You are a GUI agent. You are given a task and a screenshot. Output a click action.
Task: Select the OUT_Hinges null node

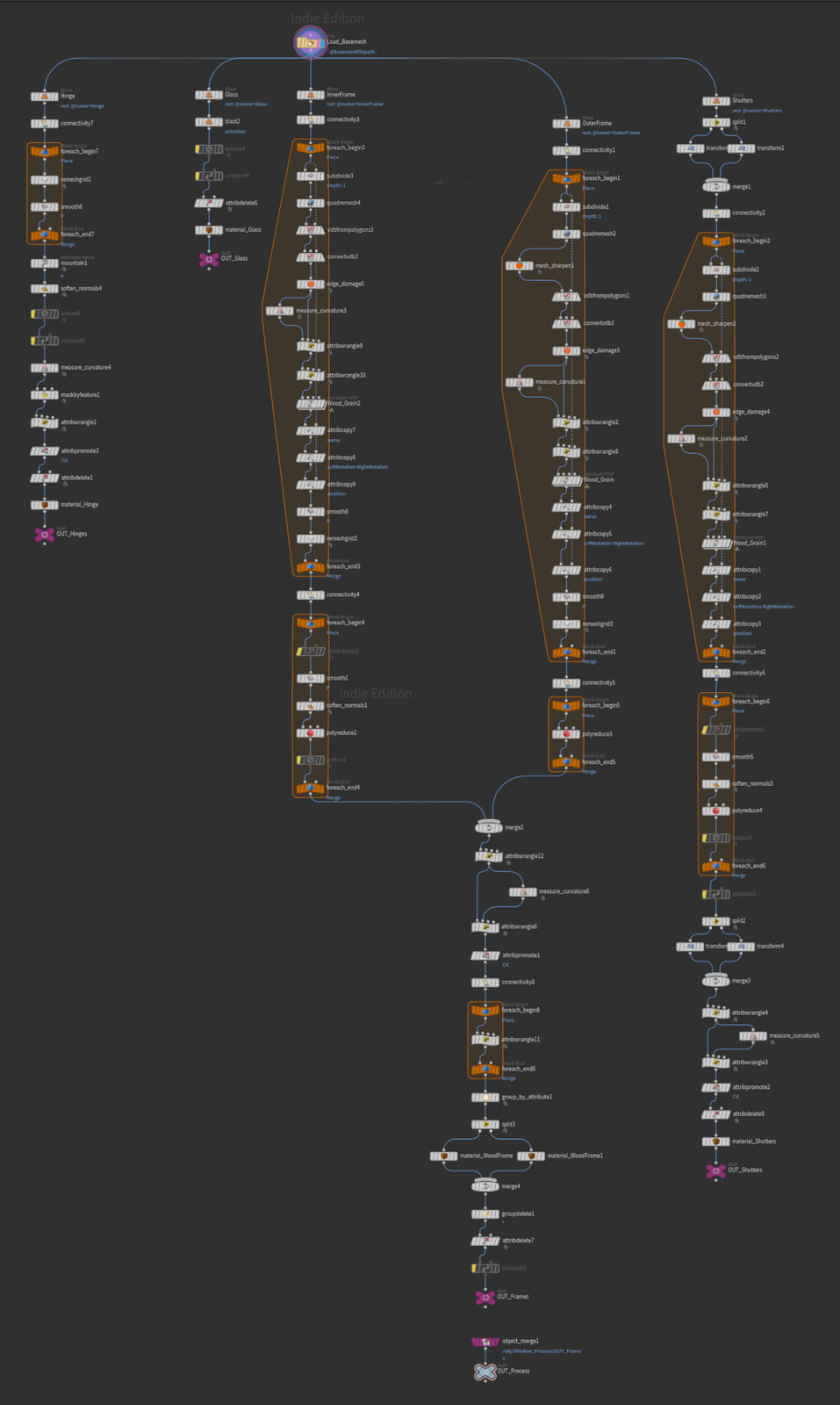(x=44, y=534)
